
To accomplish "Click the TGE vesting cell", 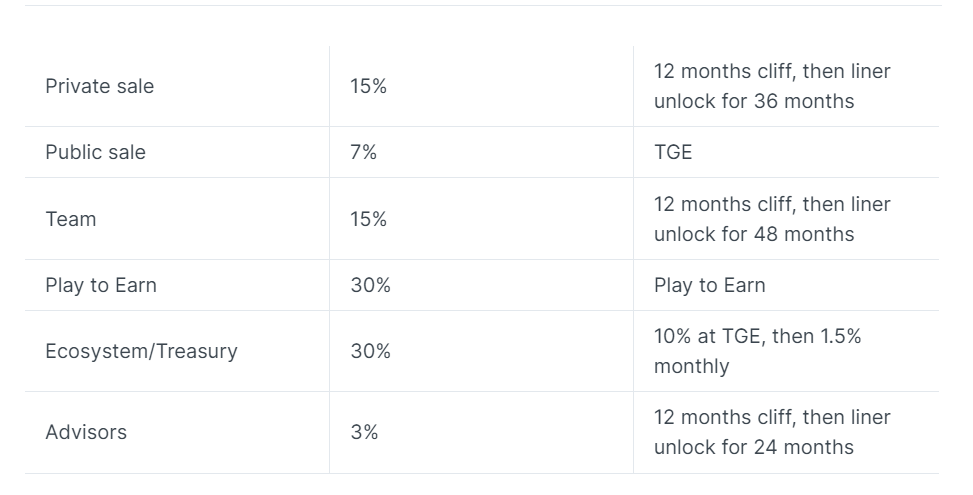I will coord(673,152).
